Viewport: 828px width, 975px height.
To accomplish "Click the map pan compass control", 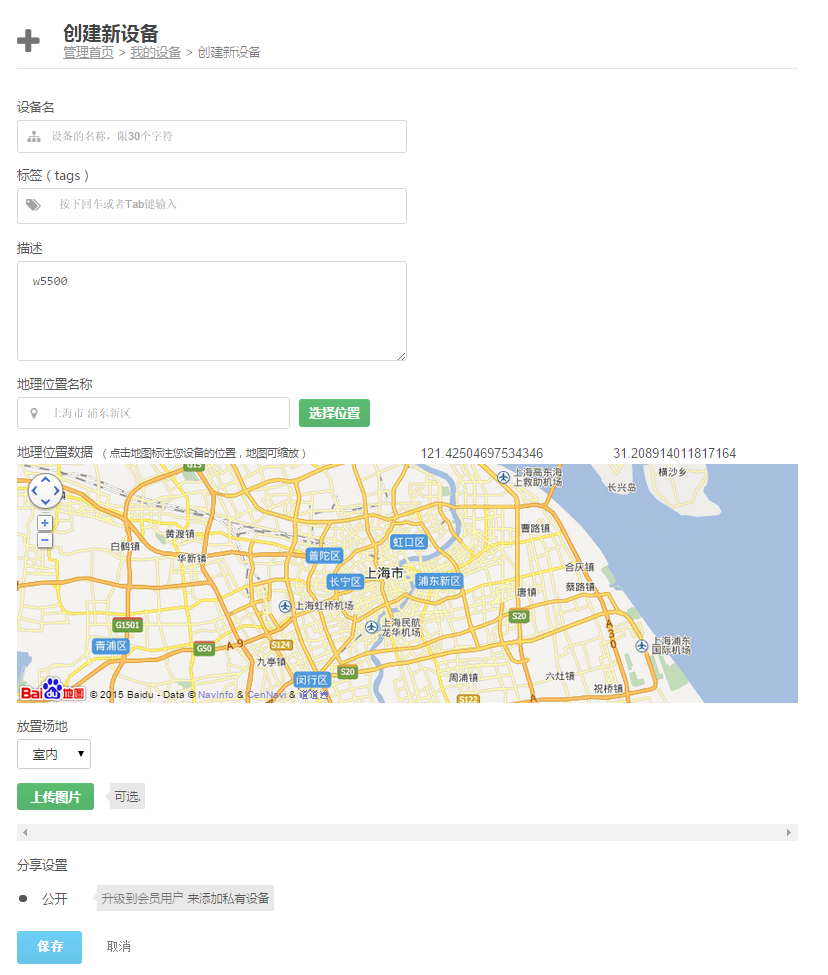I will coord(45,491).
